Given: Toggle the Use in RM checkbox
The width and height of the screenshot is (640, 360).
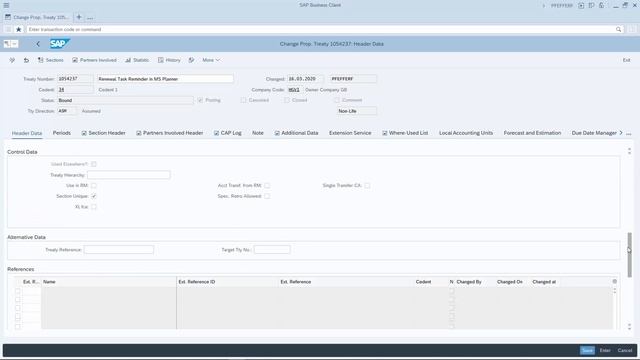Looking at the screenshot, I should (x=94, y=185).
